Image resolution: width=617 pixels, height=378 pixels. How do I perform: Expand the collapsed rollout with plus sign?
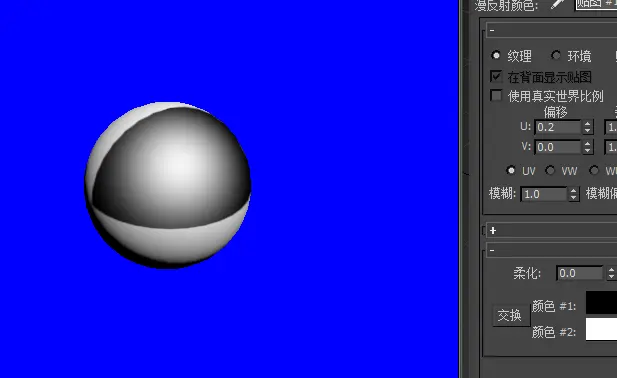(552, 230)
